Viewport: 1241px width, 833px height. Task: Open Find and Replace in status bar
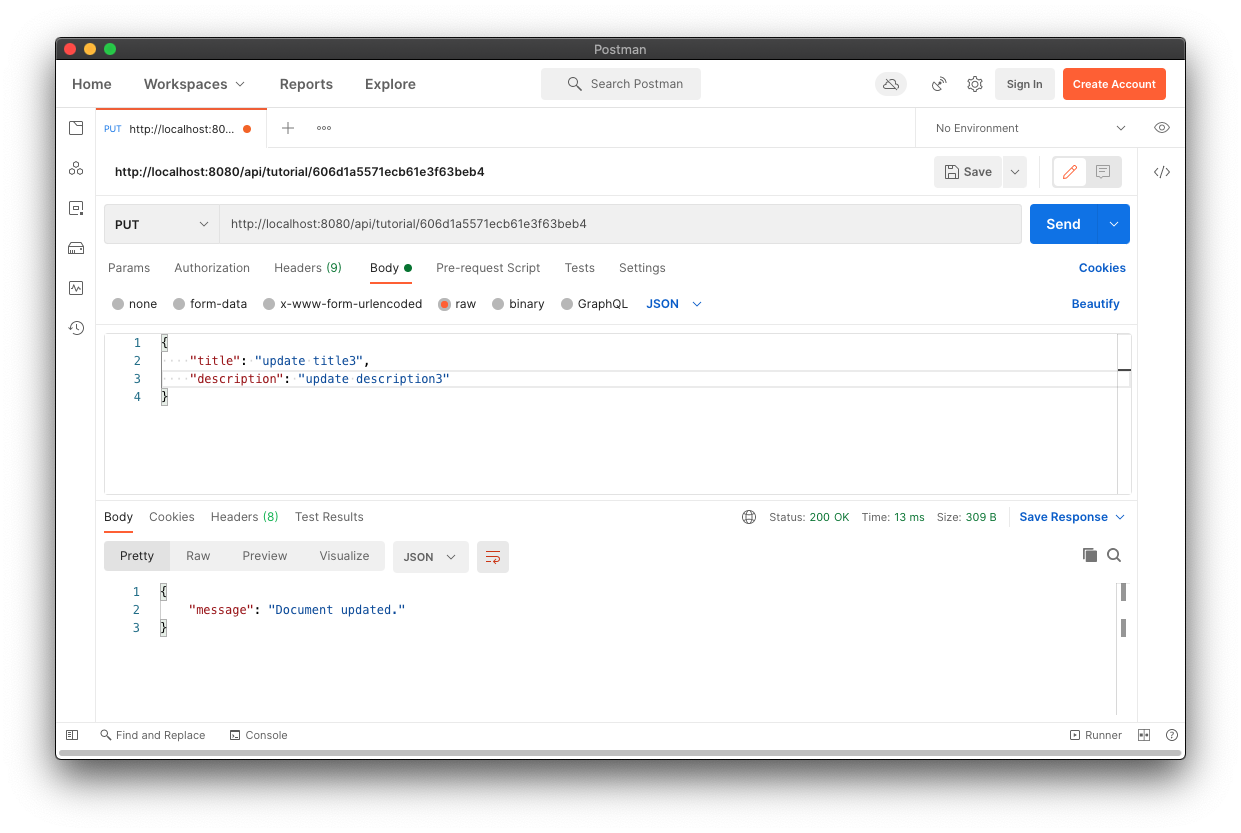tap(152, 735)
